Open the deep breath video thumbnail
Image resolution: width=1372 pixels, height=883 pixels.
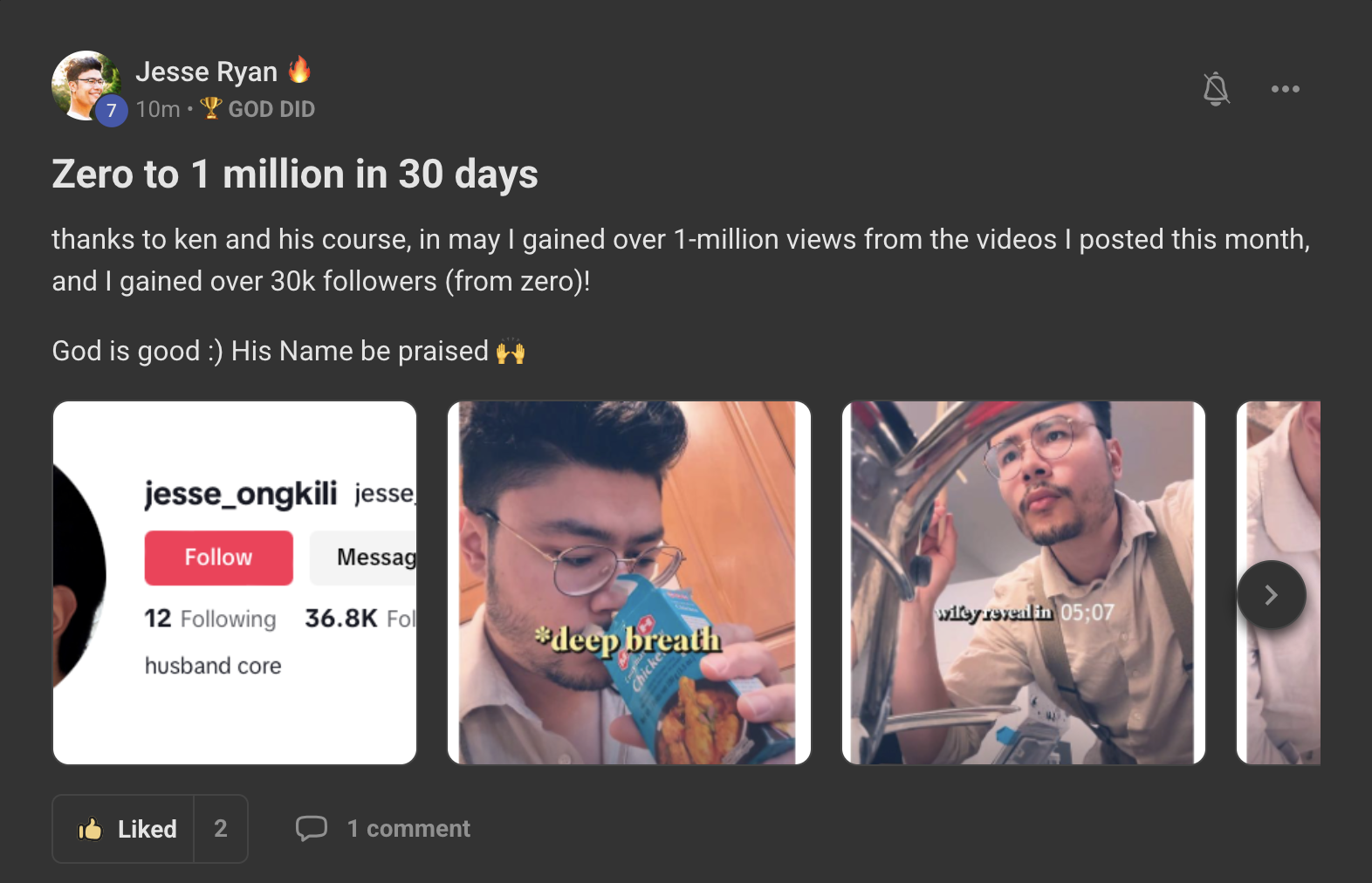tap(629, 583)
